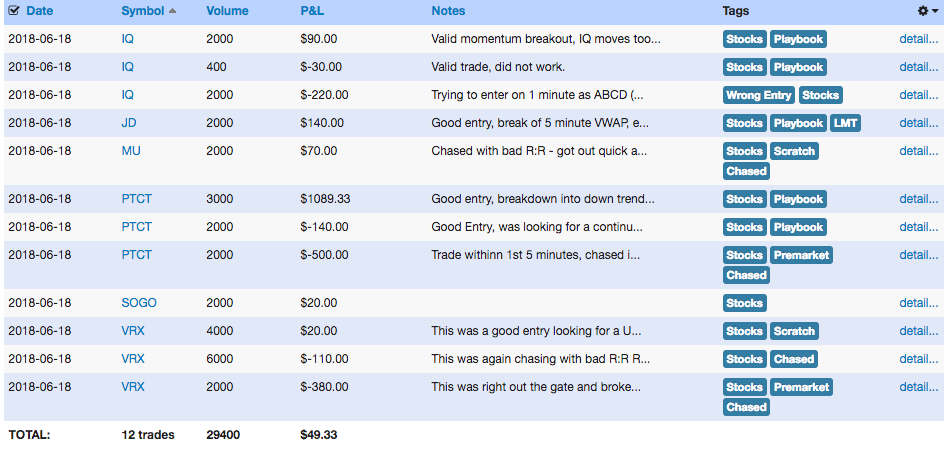Click Premarket tag on PTCT trade
Viewport: 949px width, 453px height.
click(801, 255)
